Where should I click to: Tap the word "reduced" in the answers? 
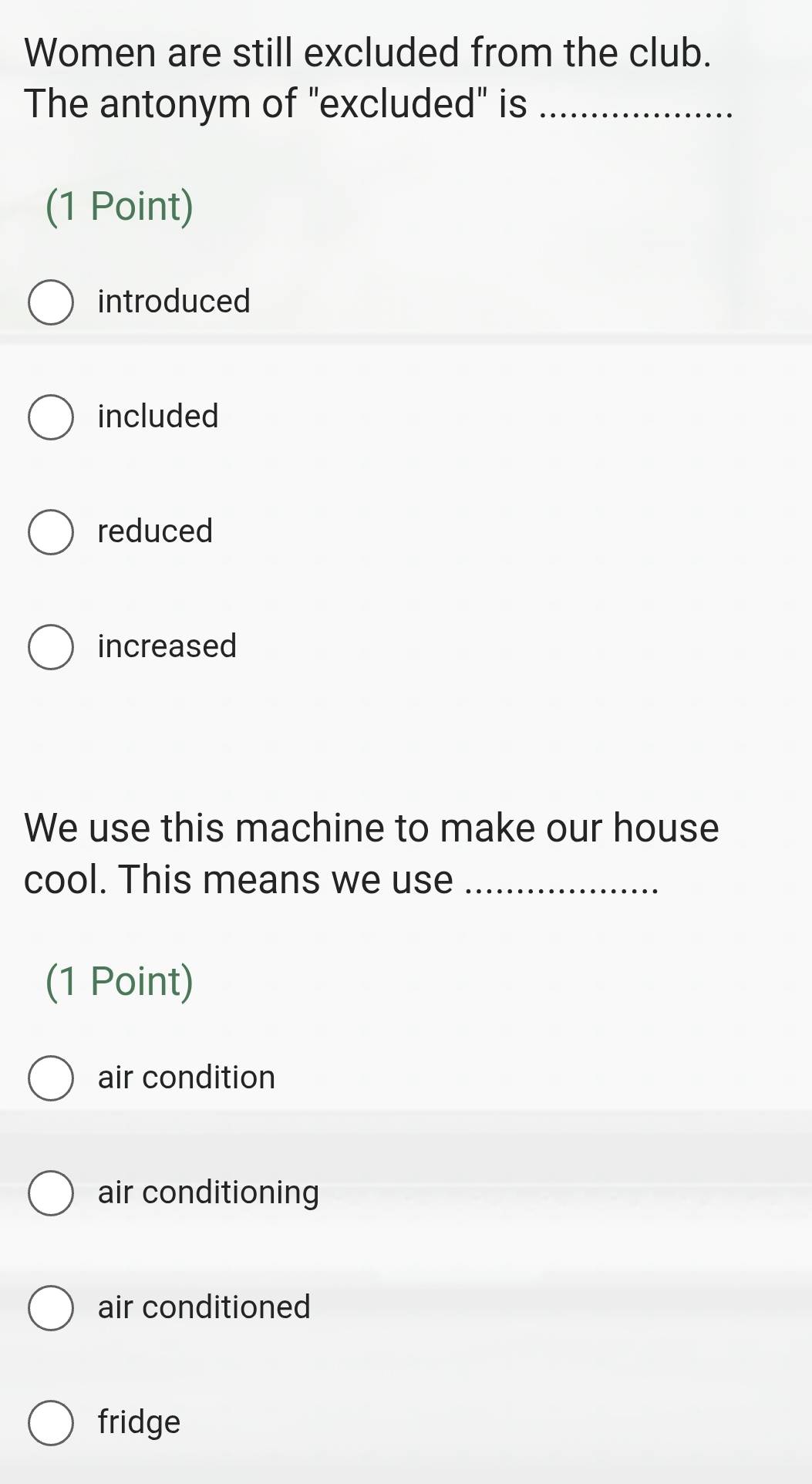tap(155, 531)
